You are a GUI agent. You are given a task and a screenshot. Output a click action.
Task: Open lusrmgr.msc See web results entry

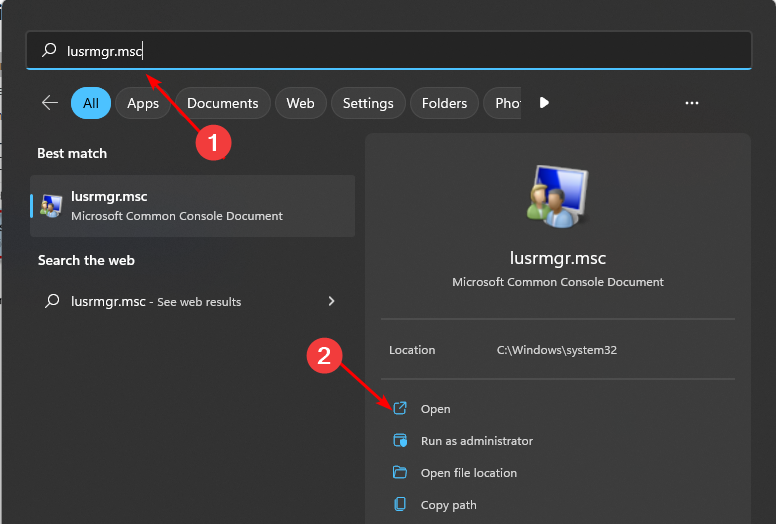coord(193,301)
